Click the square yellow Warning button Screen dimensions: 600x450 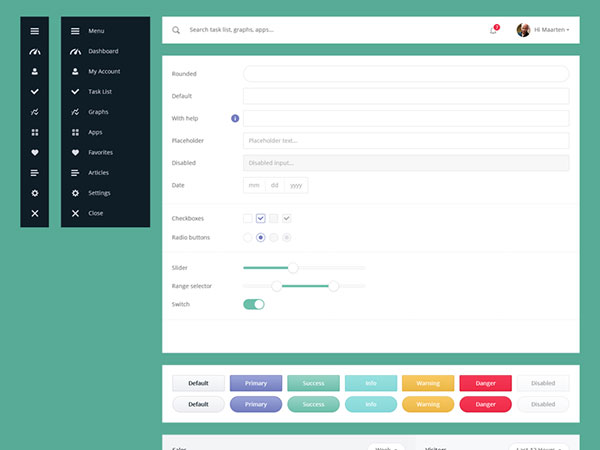click(x=428, y=383)
